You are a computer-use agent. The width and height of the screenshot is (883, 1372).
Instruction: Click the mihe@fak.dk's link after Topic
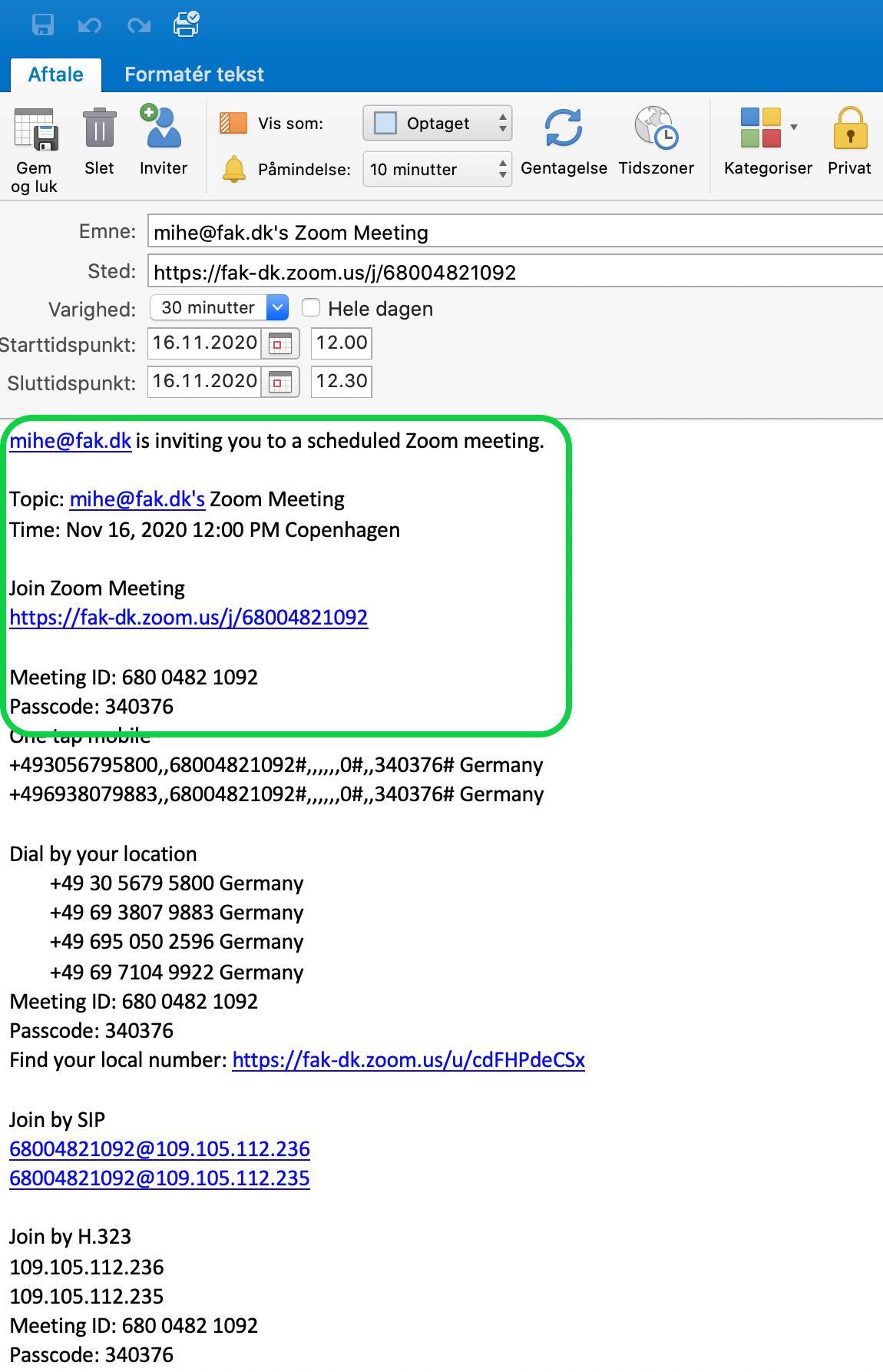point(137,499)
